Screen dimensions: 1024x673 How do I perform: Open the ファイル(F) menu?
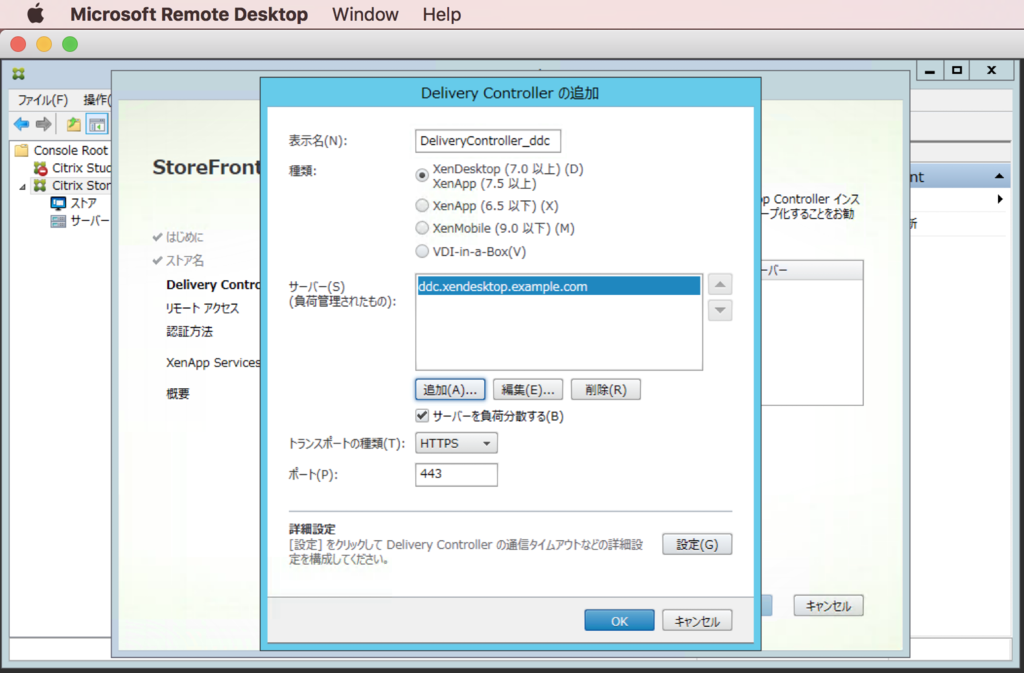(x=42, y=100)
